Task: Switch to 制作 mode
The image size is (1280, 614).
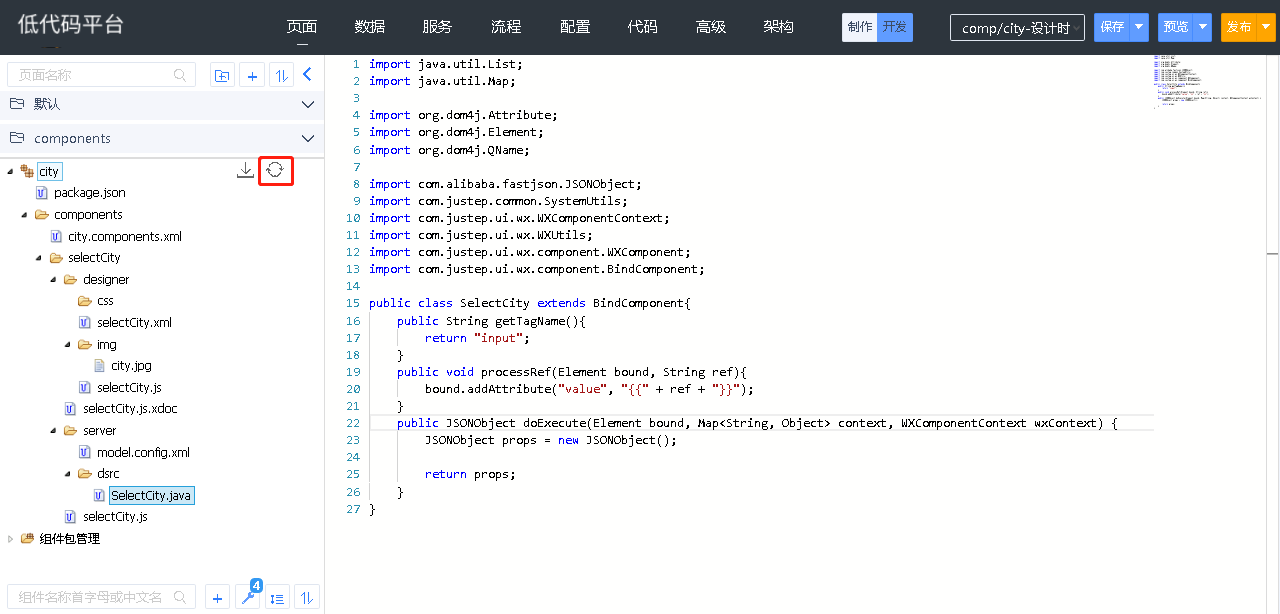Action: click(x=860, y=27)
